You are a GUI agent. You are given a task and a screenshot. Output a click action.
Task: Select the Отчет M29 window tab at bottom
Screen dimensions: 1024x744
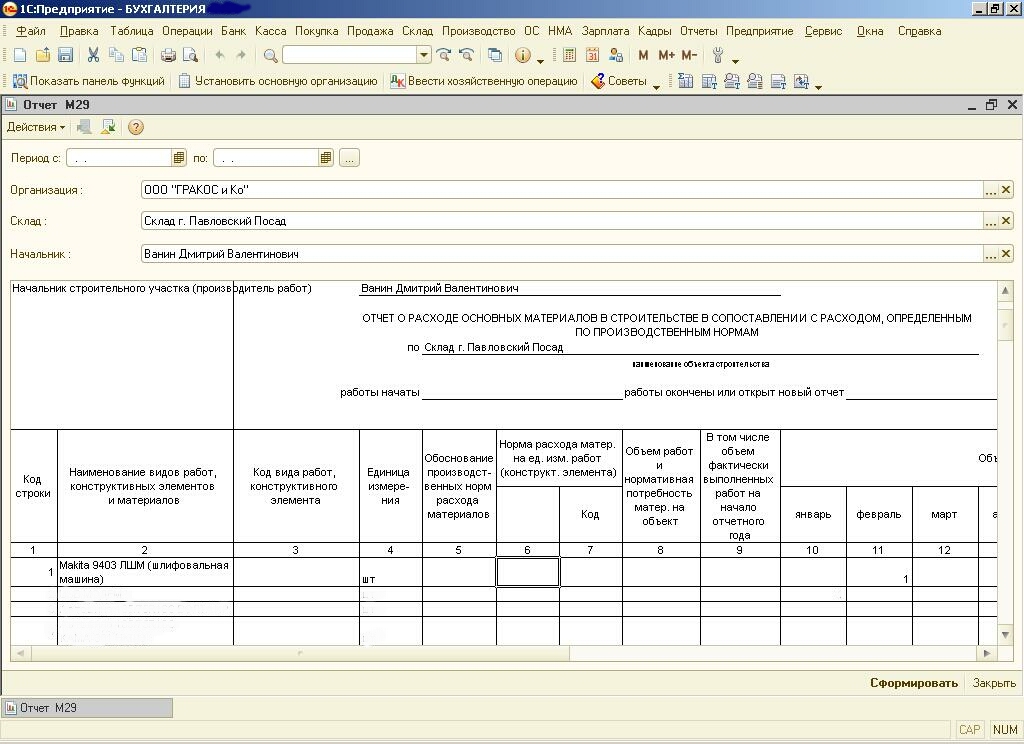pos(88,707)
